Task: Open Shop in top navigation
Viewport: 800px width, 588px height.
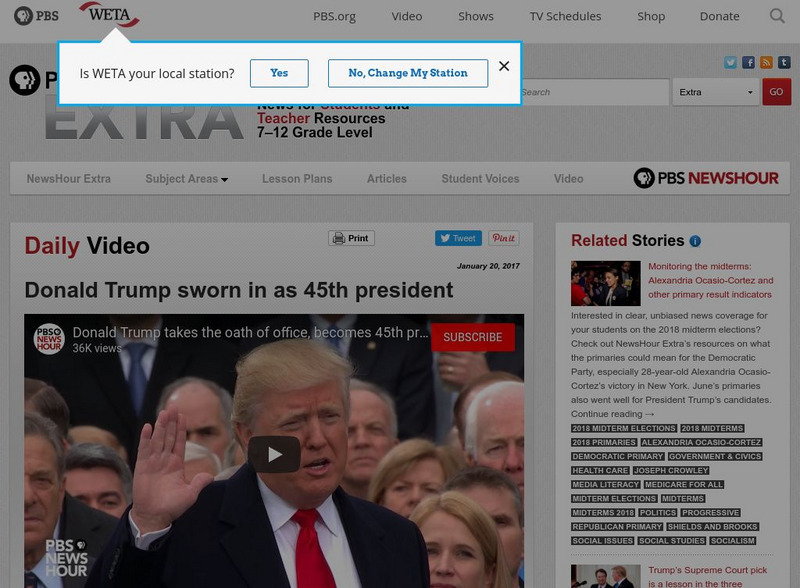Action: click(x=651, y=16)
